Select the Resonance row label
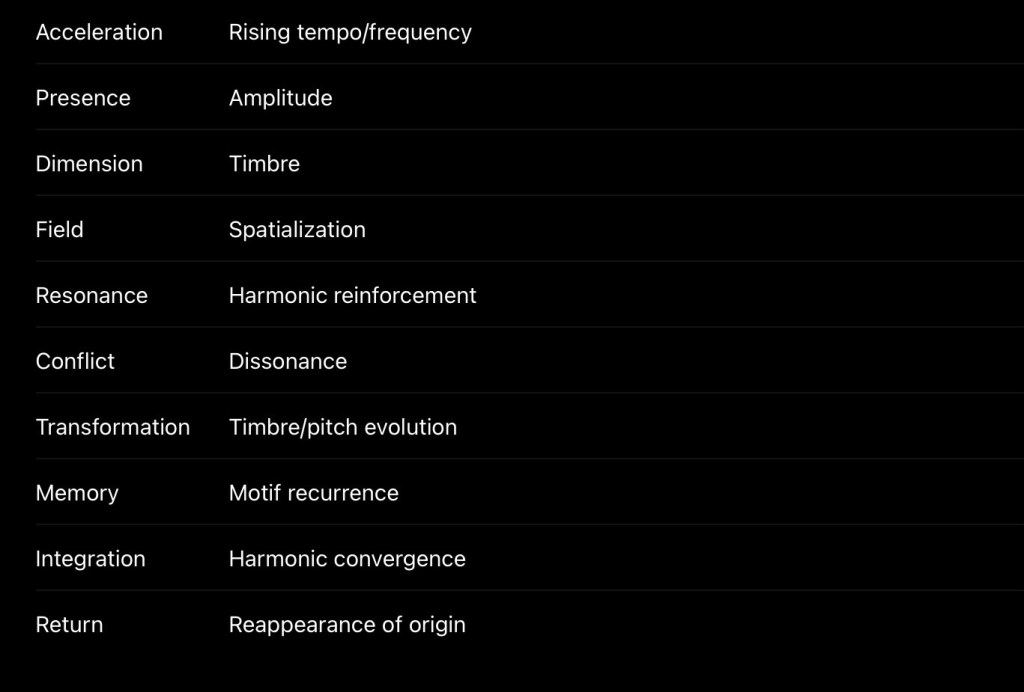 91,296
